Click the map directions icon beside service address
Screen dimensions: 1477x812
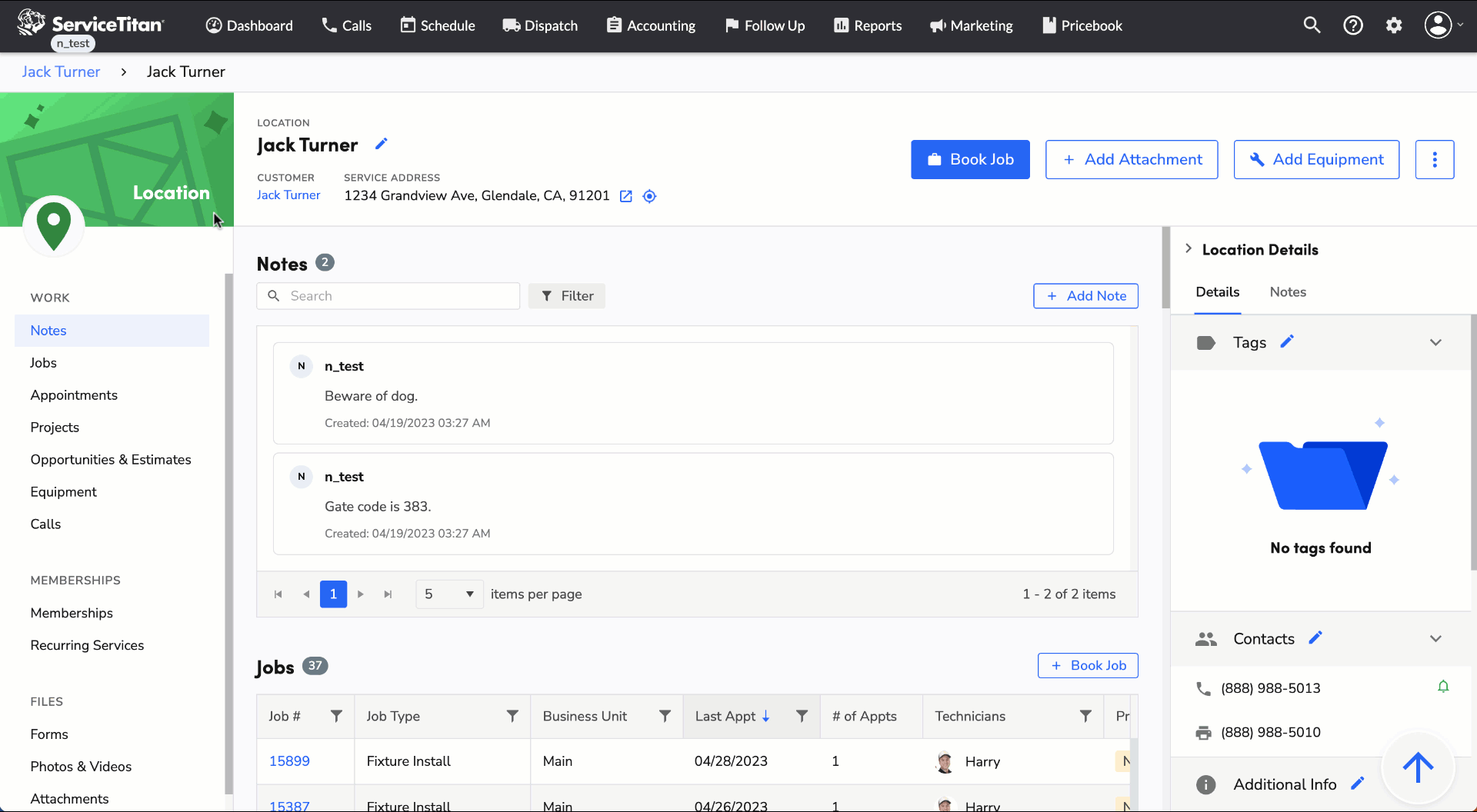point(649,196)
